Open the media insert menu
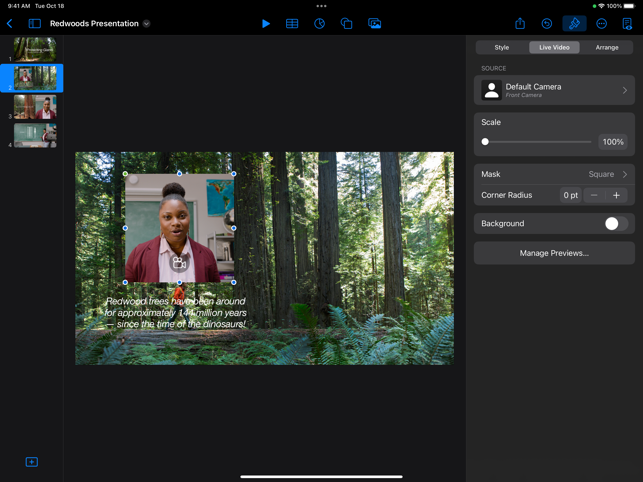The width and height of the screenshot is (643, 482). [x=374, y=23]
